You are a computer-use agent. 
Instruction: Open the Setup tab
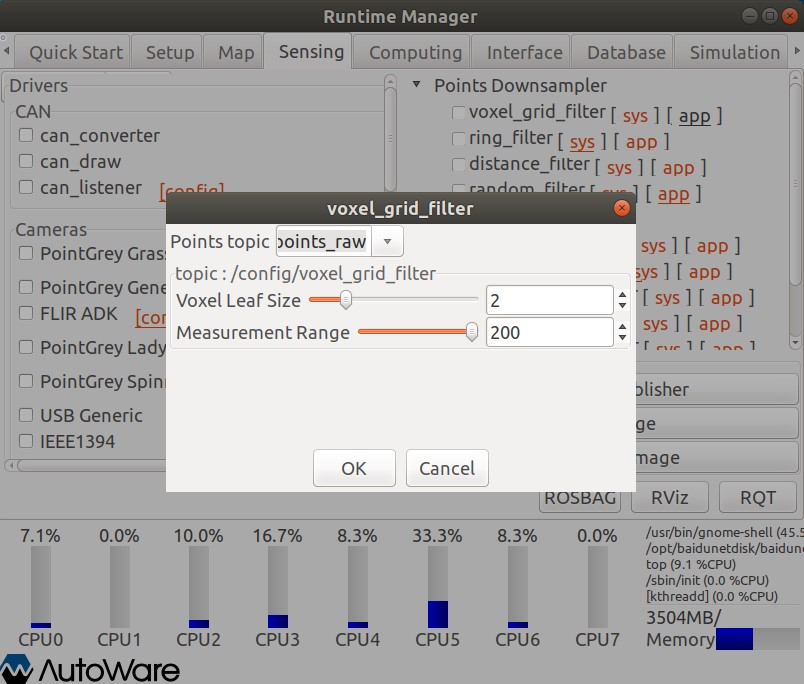(x=167, y=52)
